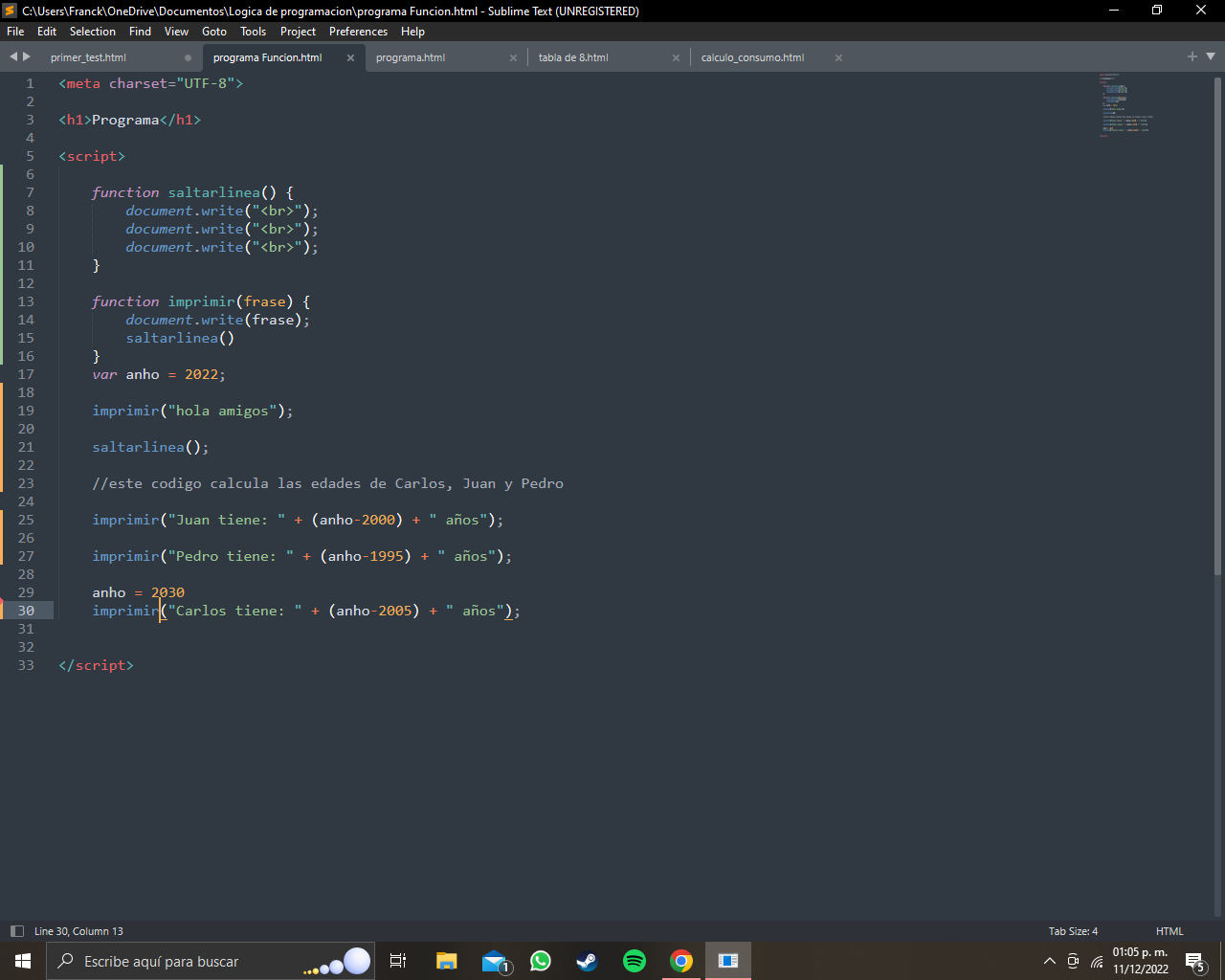
Task: Open the clock showing 01:05 p. m.
Action: (1141, 961)
